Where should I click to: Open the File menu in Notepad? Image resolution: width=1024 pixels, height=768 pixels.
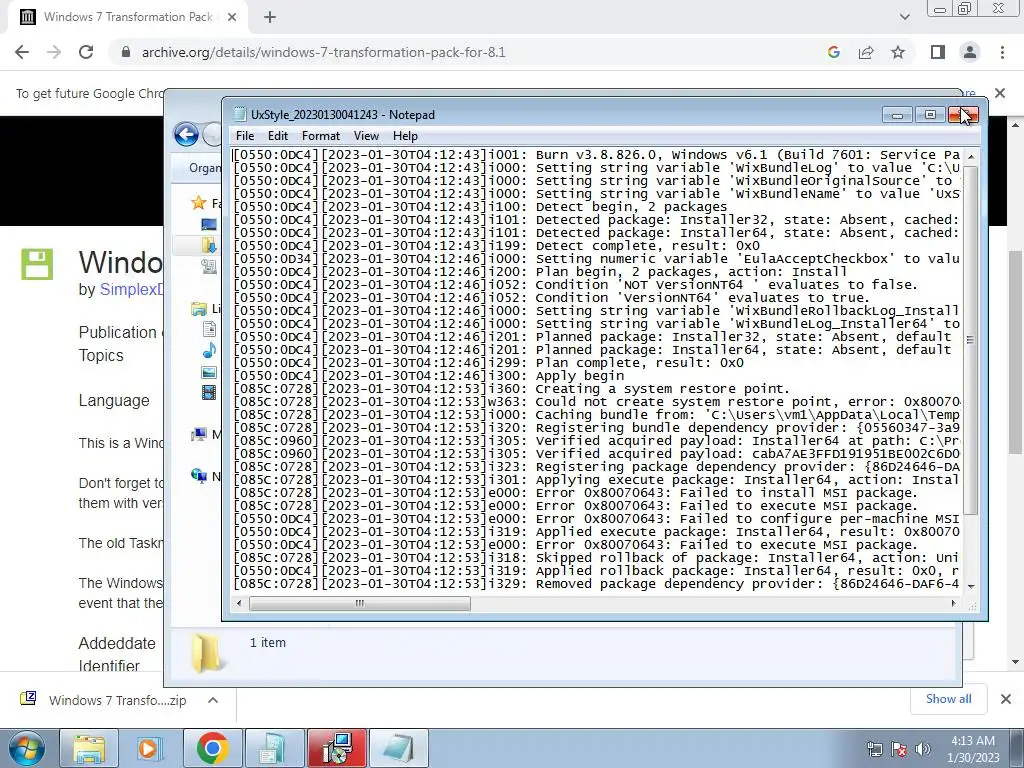pos(245,136)
